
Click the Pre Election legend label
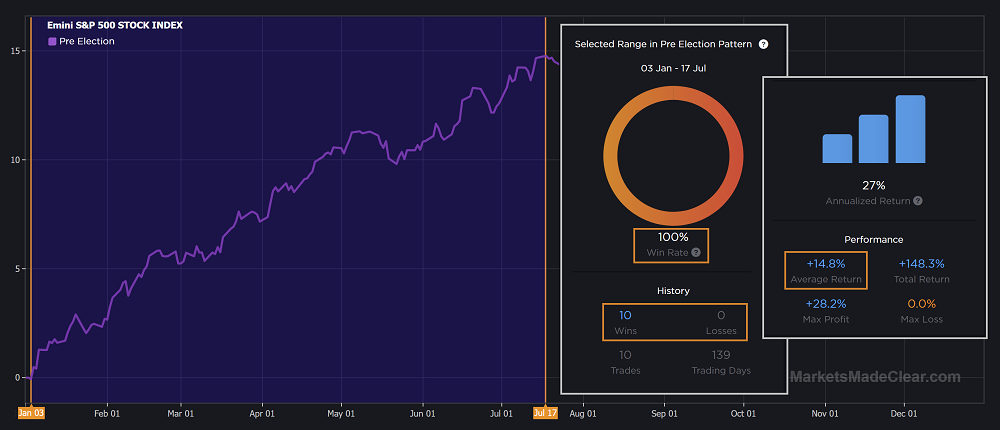point(87,41)
